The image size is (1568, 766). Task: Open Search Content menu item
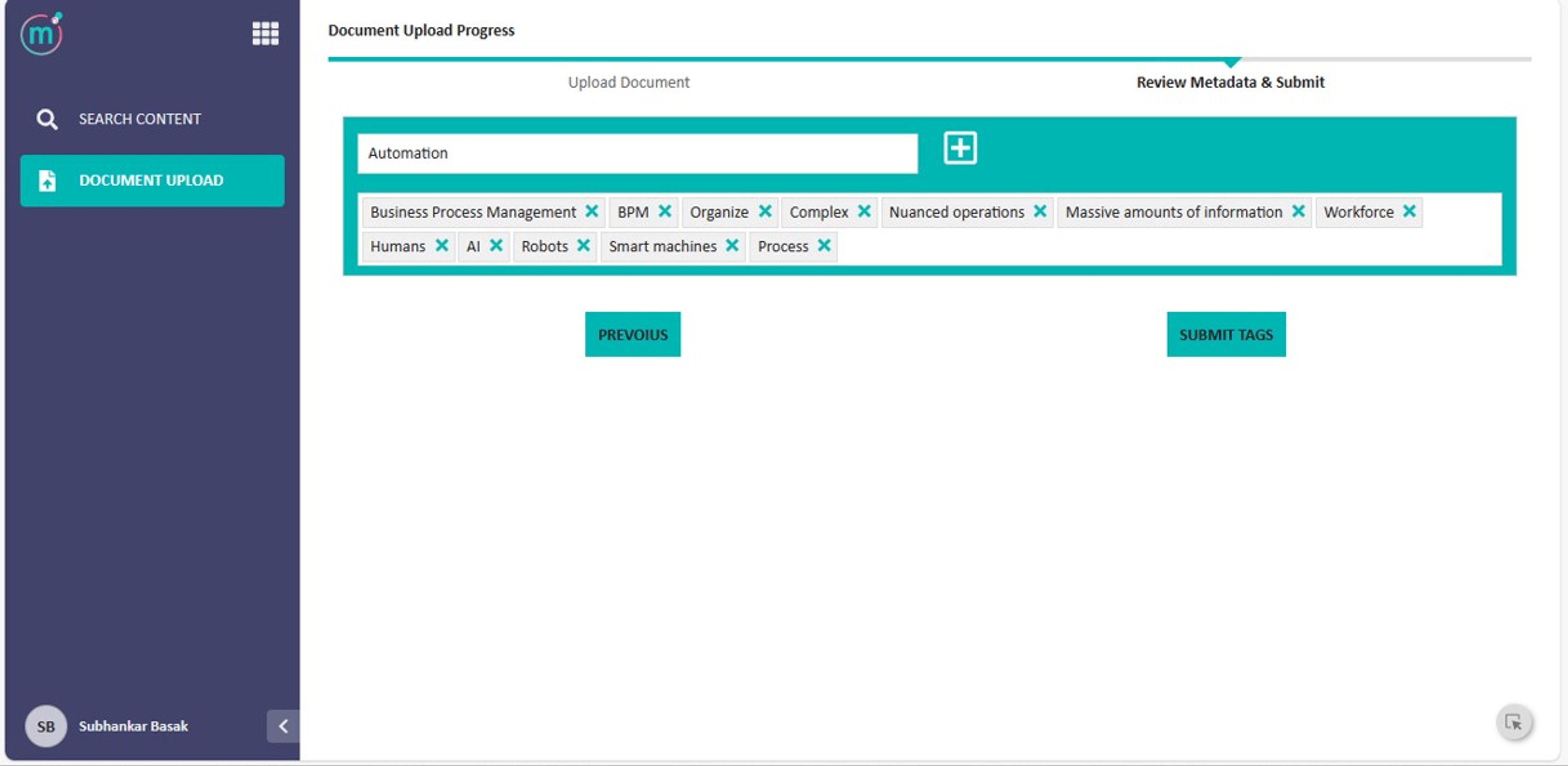[x=152, y=119]
